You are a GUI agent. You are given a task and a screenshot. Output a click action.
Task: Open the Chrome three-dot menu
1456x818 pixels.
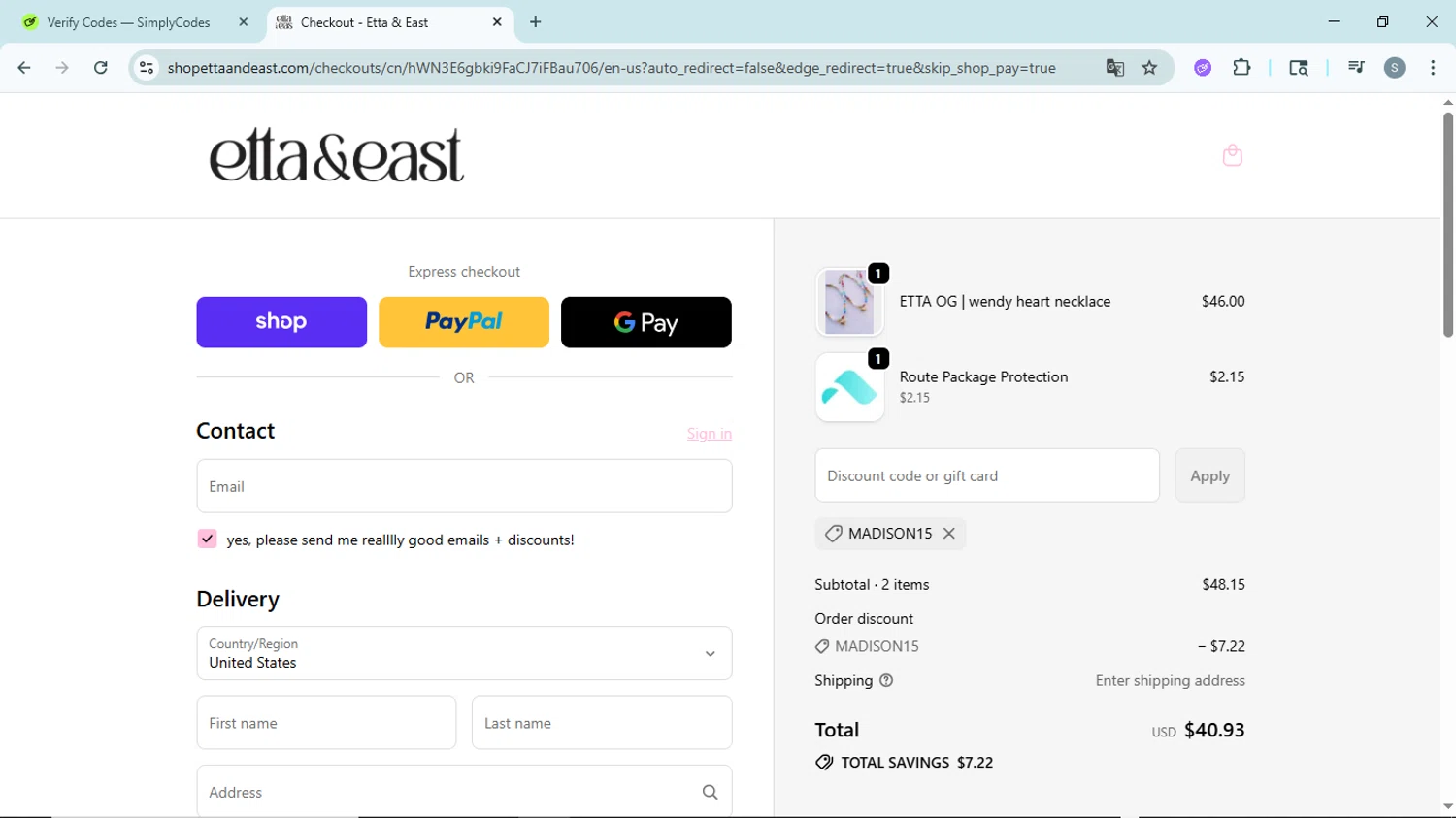pos(1433,68)
